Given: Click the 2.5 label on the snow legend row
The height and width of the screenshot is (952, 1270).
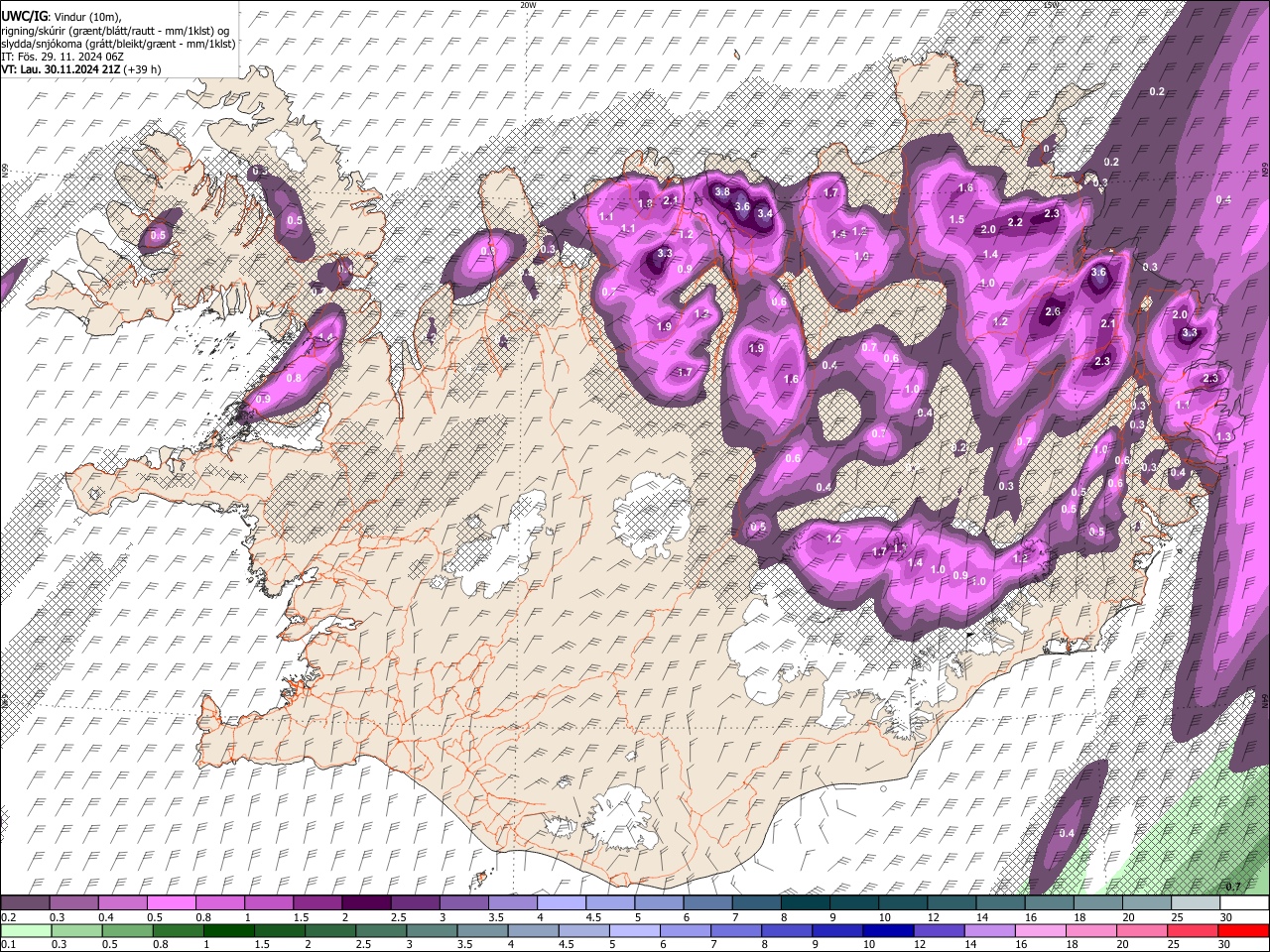Looking at the screenshot, I should point(398,917).
